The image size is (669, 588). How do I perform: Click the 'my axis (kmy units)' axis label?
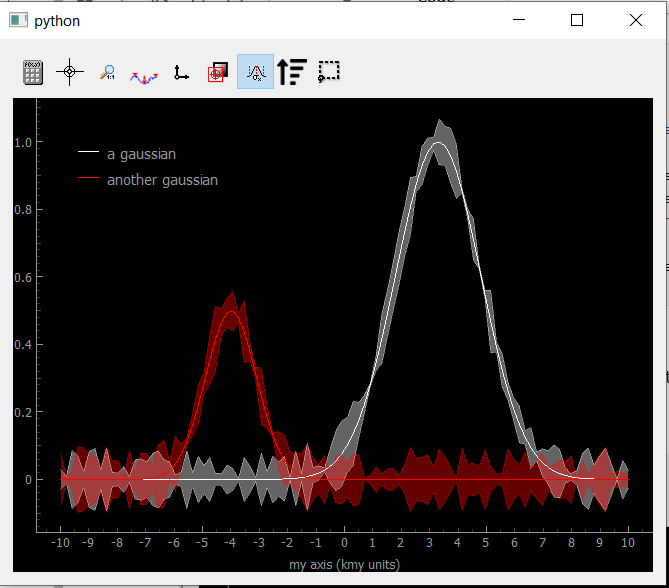pos(344,565)
